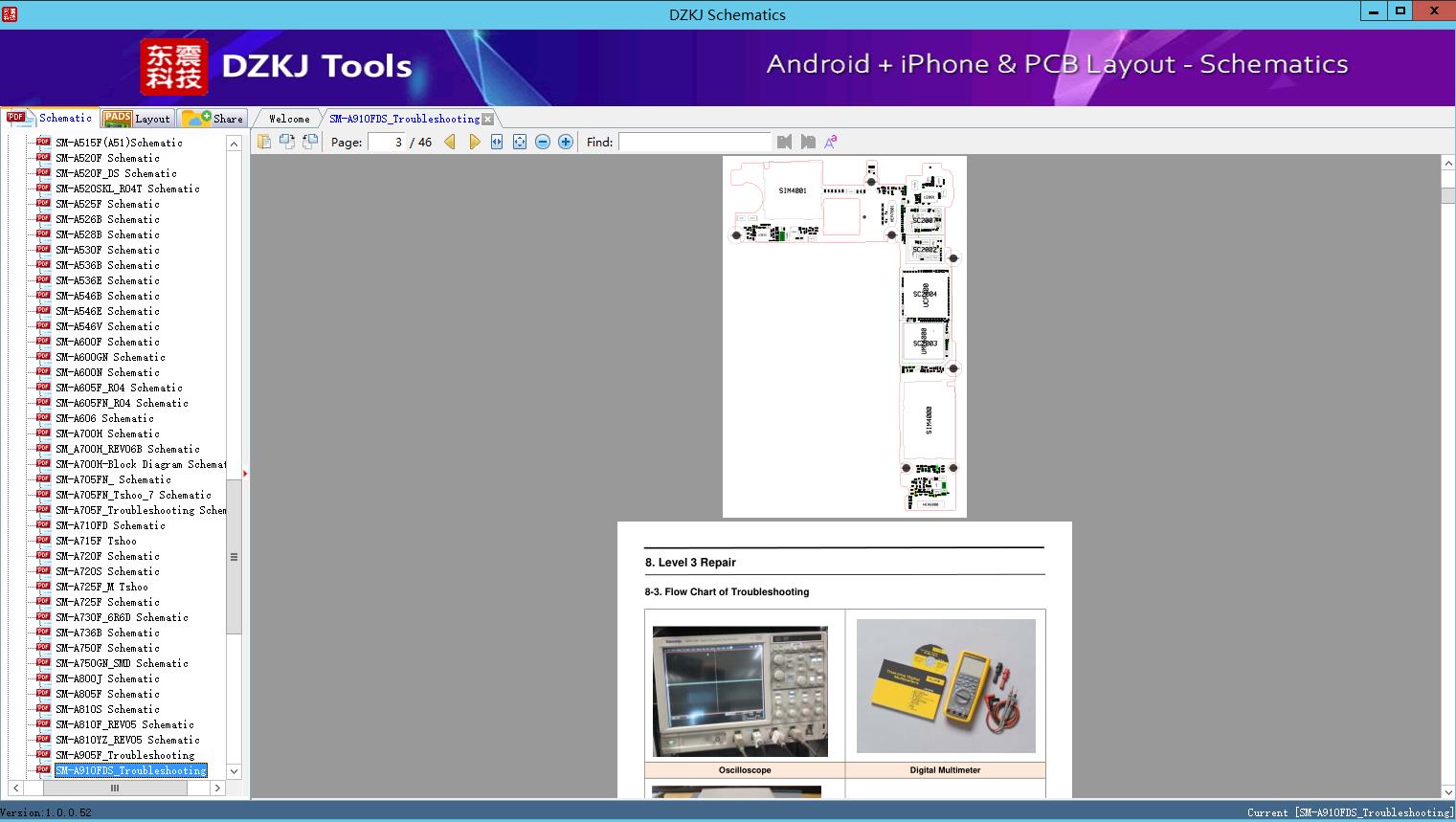Select SM-A606 Schematic entry
1456x822 pixels.
tap(104, 418)
